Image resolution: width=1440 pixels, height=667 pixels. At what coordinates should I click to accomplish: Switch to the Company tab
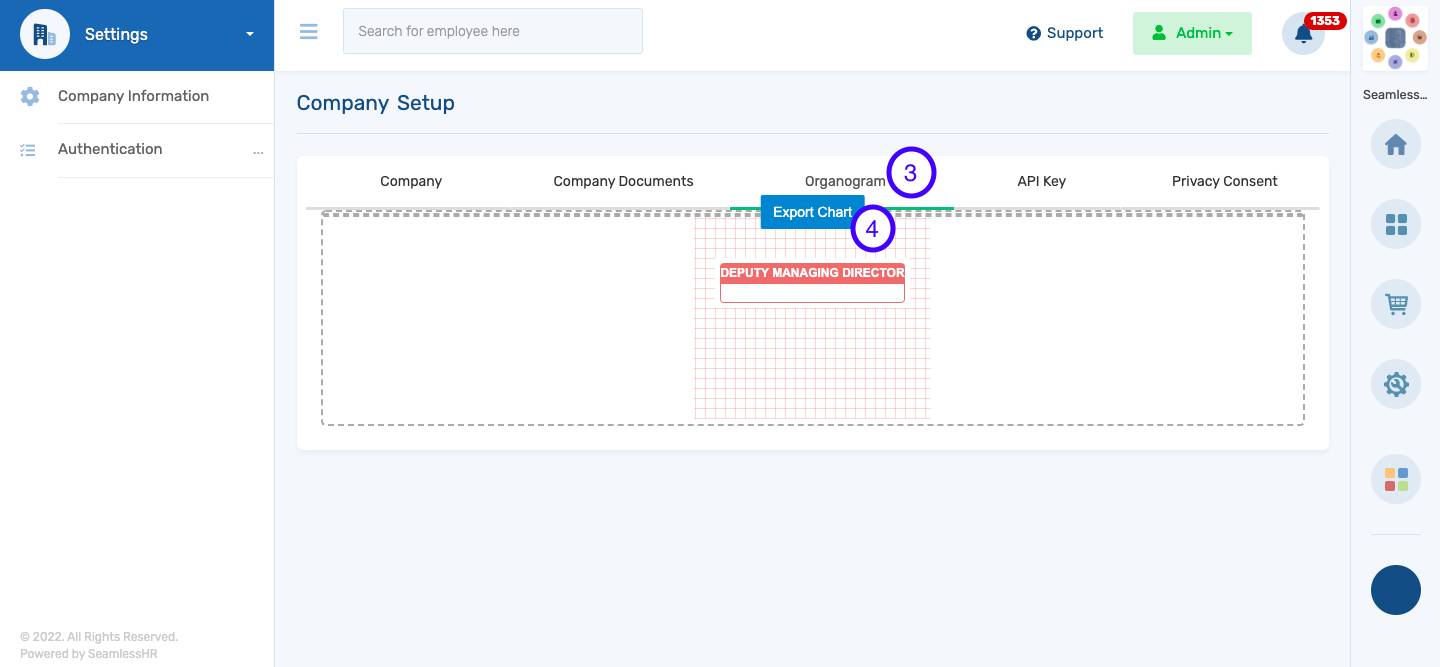pyautogui.click(x=411, y=181)
